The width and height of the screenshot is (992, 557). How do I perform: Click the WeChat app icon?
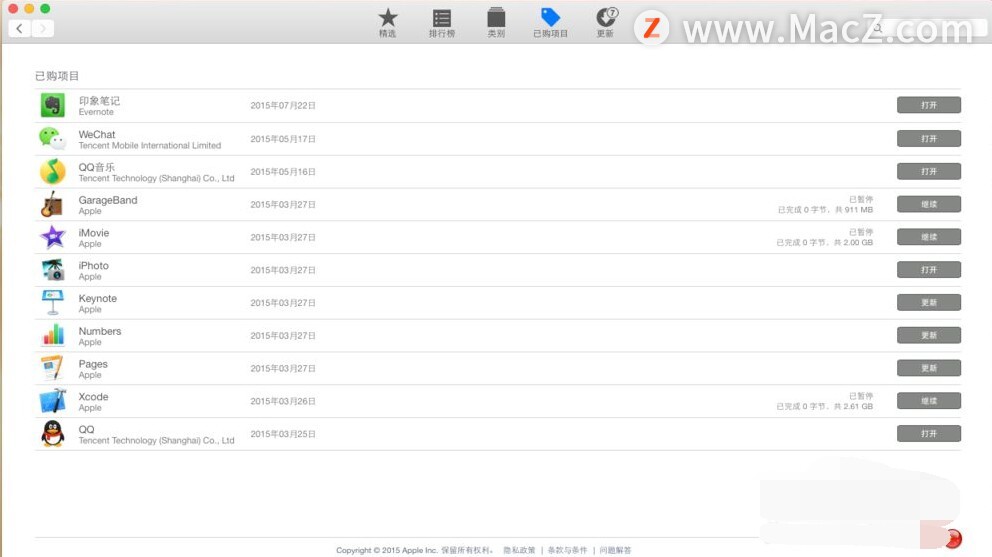coord(53,138)
